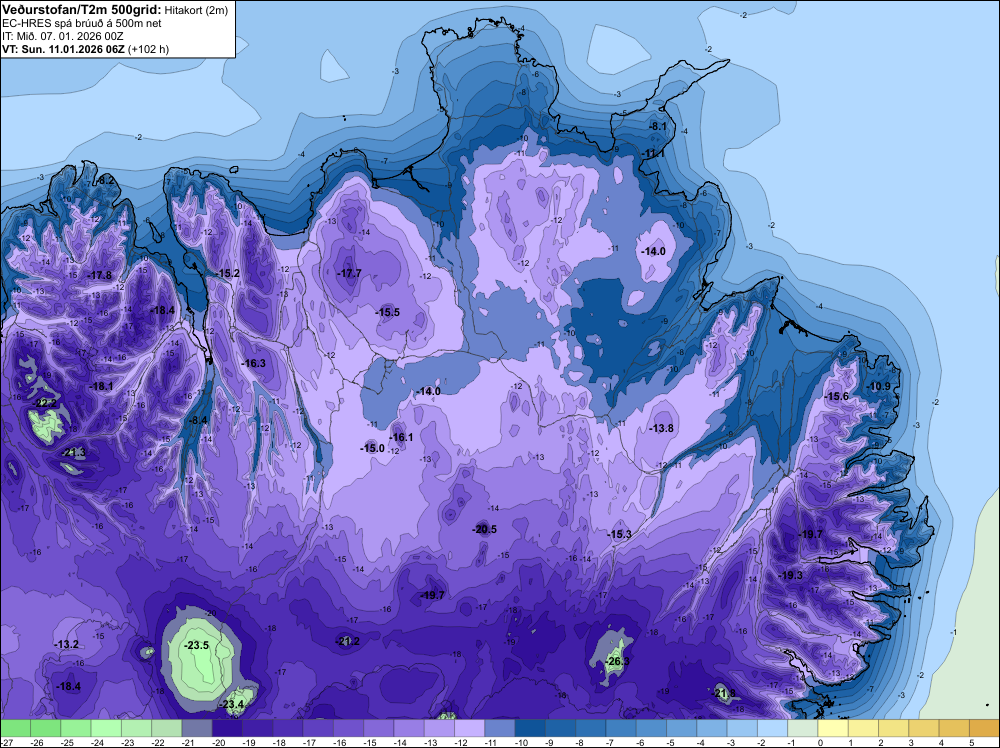This screenshot has height=748, width=1000.
Task: Click the -13.2 temperature label
Action: click(66, 645)
